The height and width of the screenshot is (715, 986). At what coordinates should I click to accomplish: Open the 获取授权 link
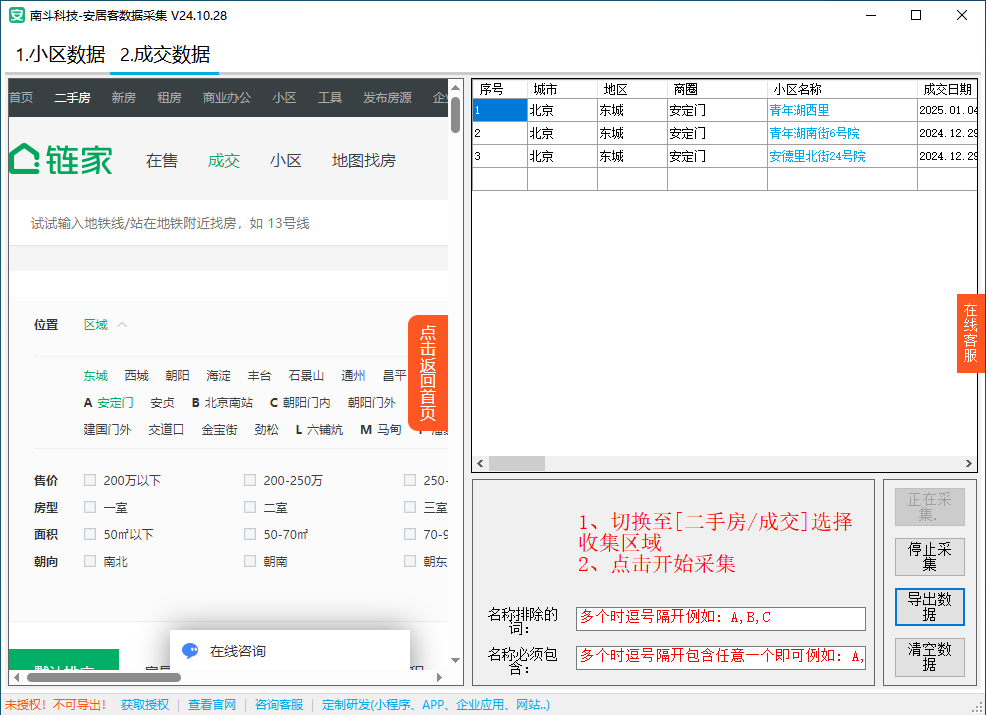(x=145, y=704)
